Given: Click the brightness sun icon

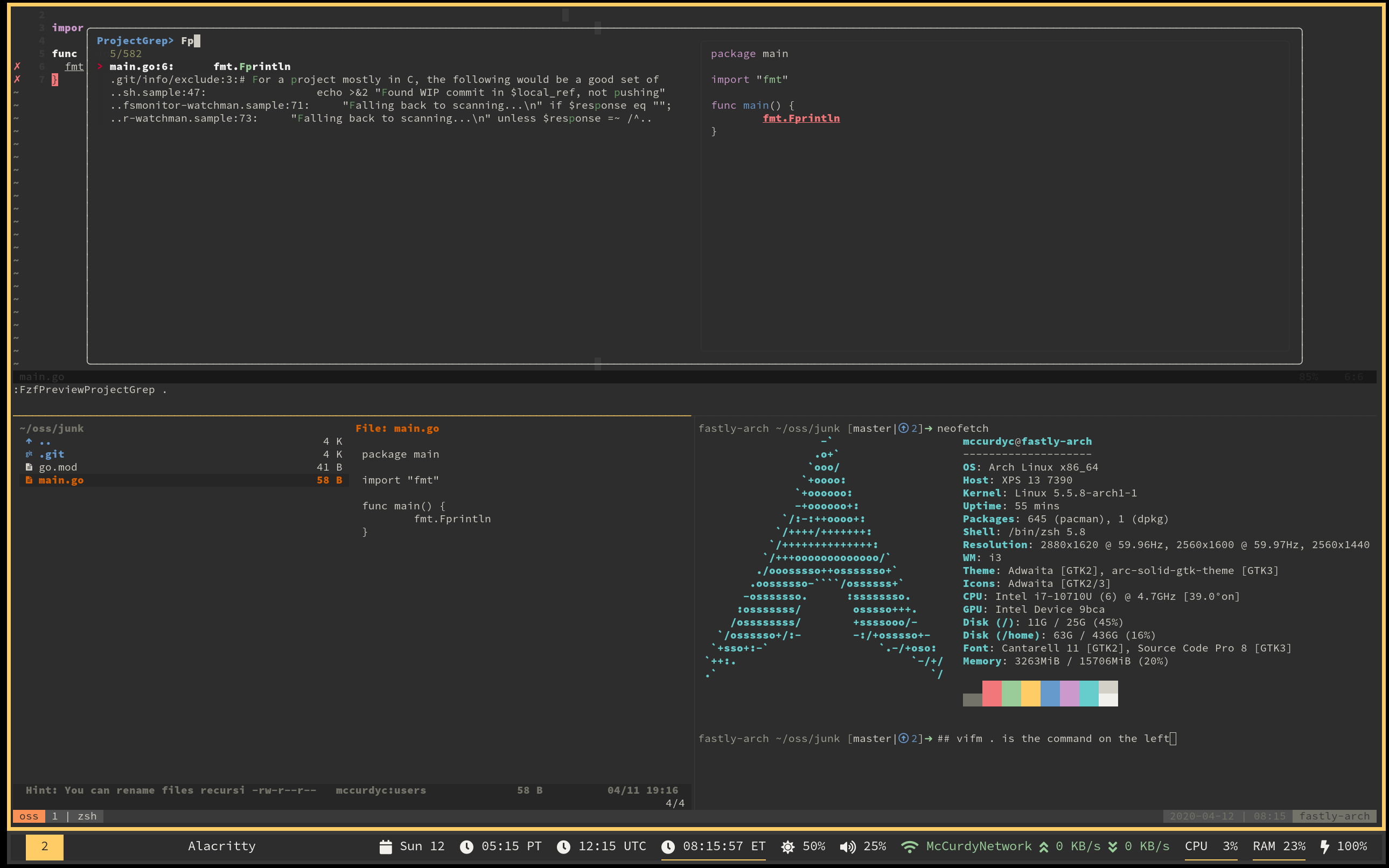Looking at the screenshot, I should [788, 847].
